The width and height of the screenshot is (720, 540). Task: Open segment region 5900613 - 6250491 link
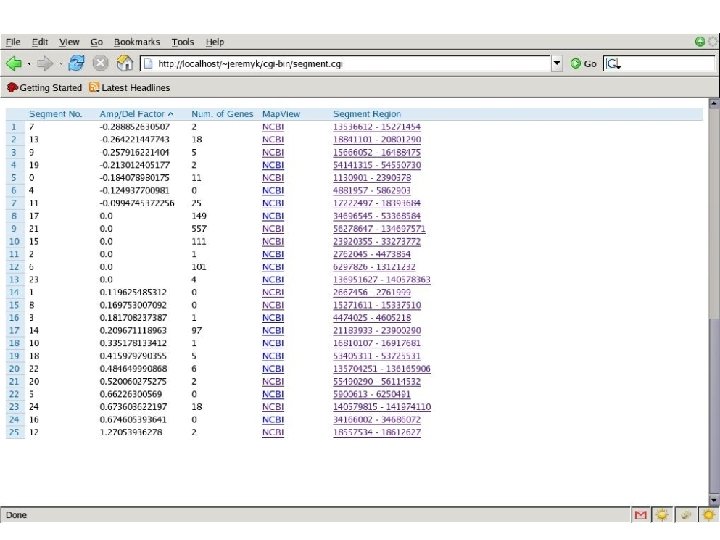371,394
